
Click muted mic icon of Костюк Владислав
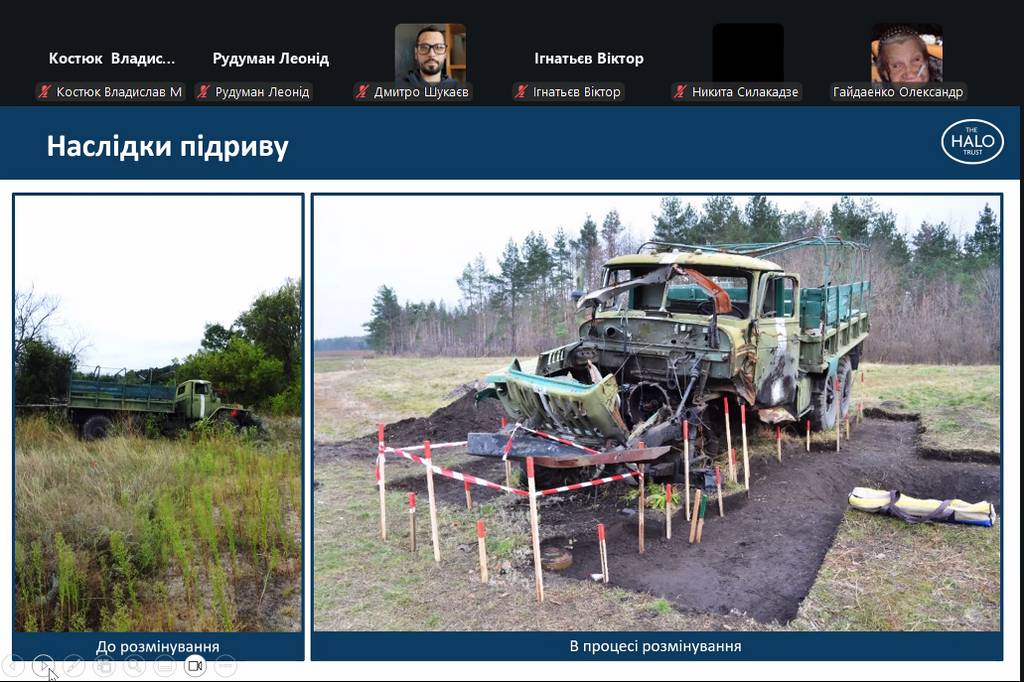44,92
